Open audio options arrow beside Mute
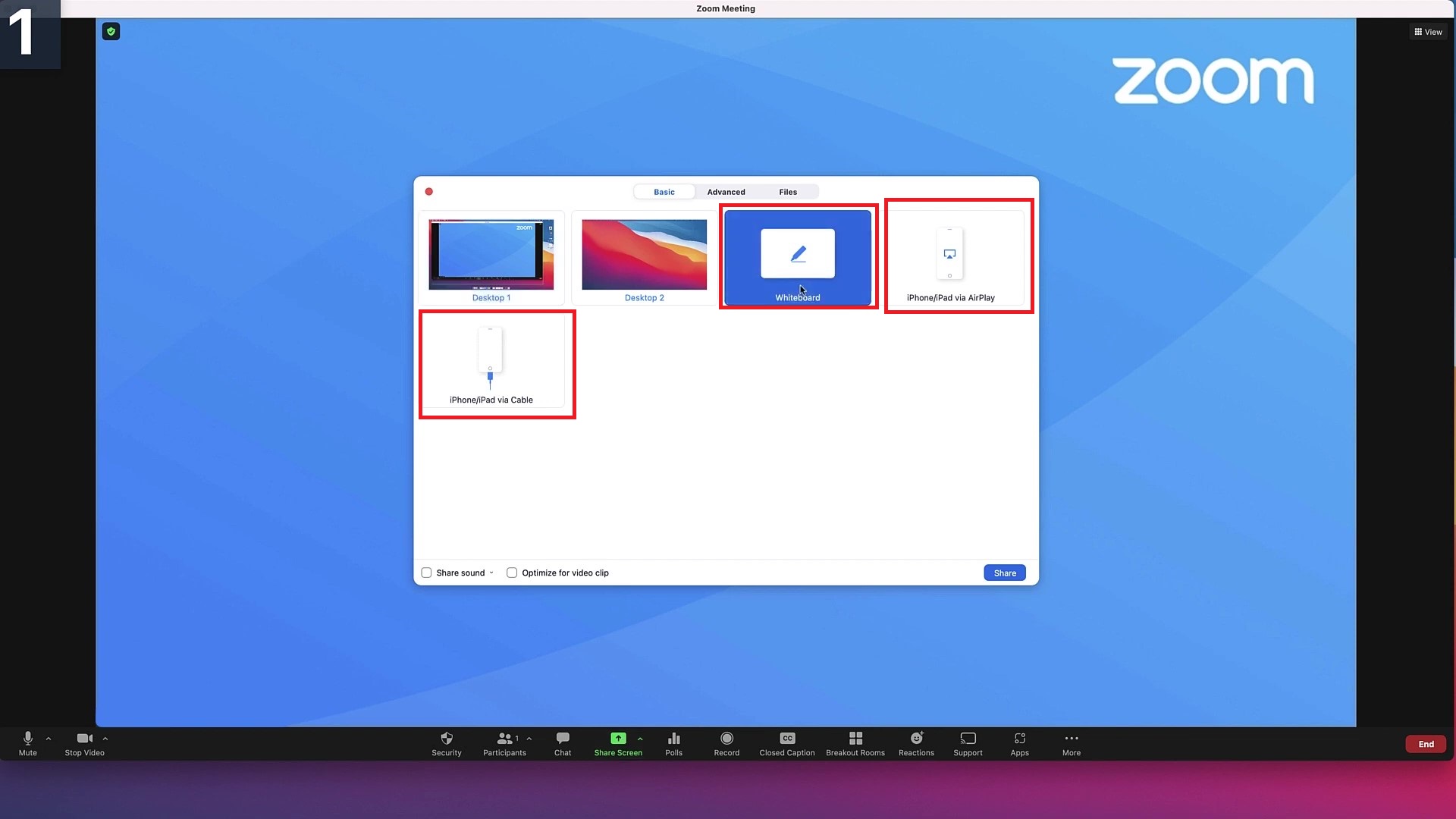The width and height of the screenshot is (1456, 819). tap(49, 739)
